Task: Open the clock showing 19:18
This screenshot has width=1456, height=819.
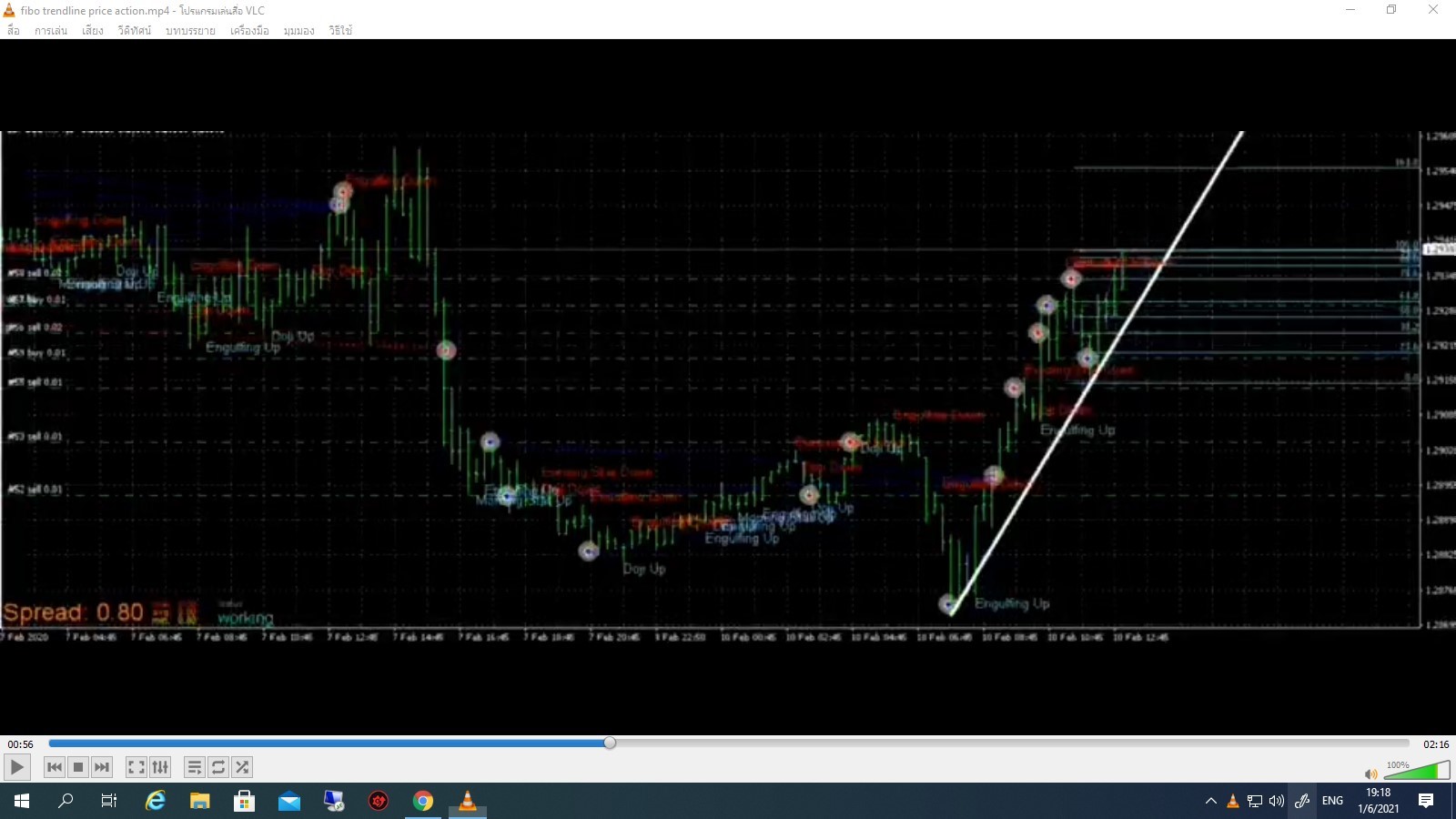Action: click(1378, 801)
